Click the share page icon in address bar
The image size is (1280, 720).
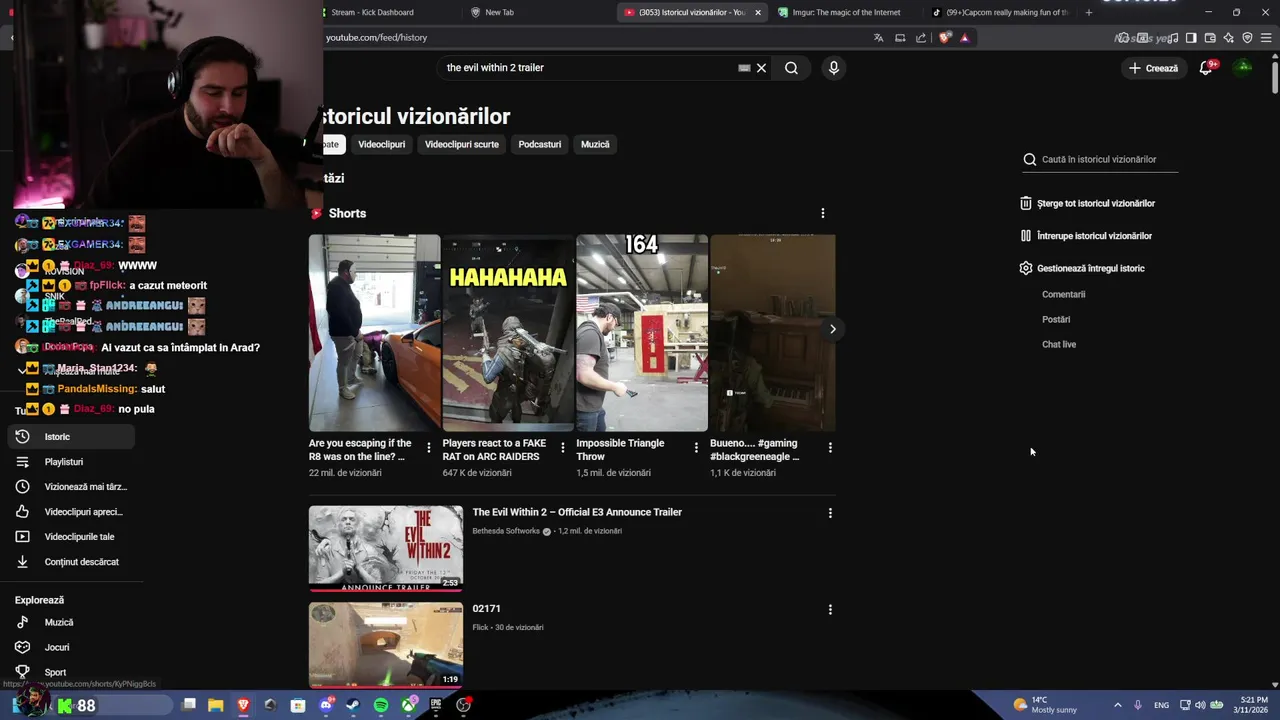tap(921, 38)
